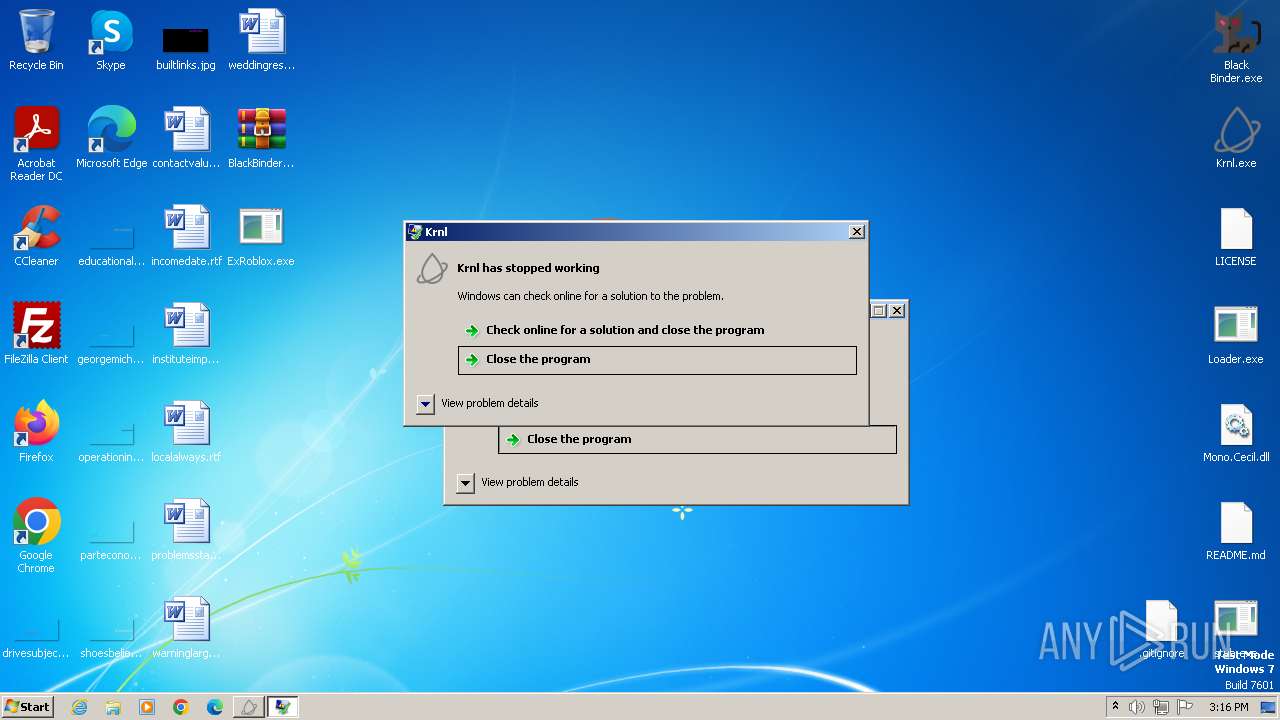Open CCleaner desktop shortcut
The height and width of the screenshot is (720, 1280).
(36, 236)
